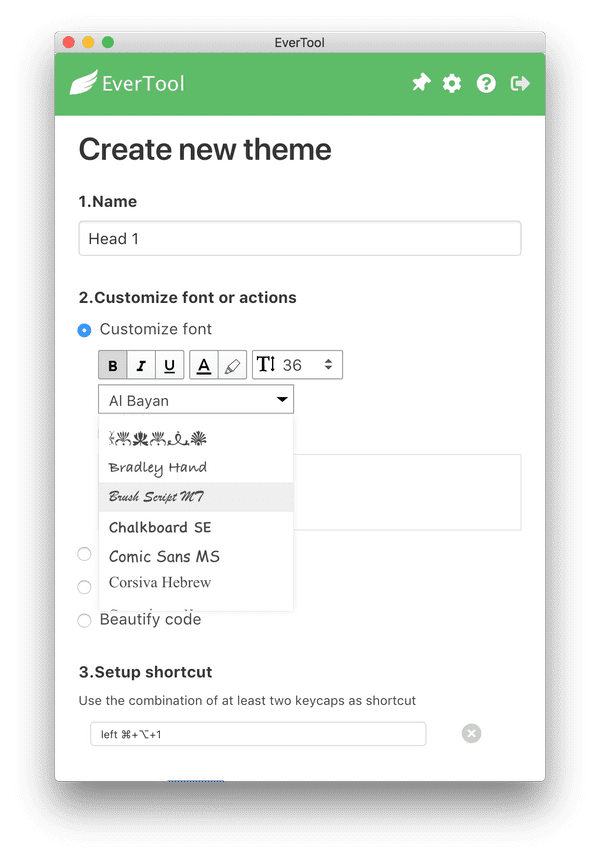Clear shortcut with the X icon
The width and height of the screenshot is (600, 860).
(x=472, y=734)
